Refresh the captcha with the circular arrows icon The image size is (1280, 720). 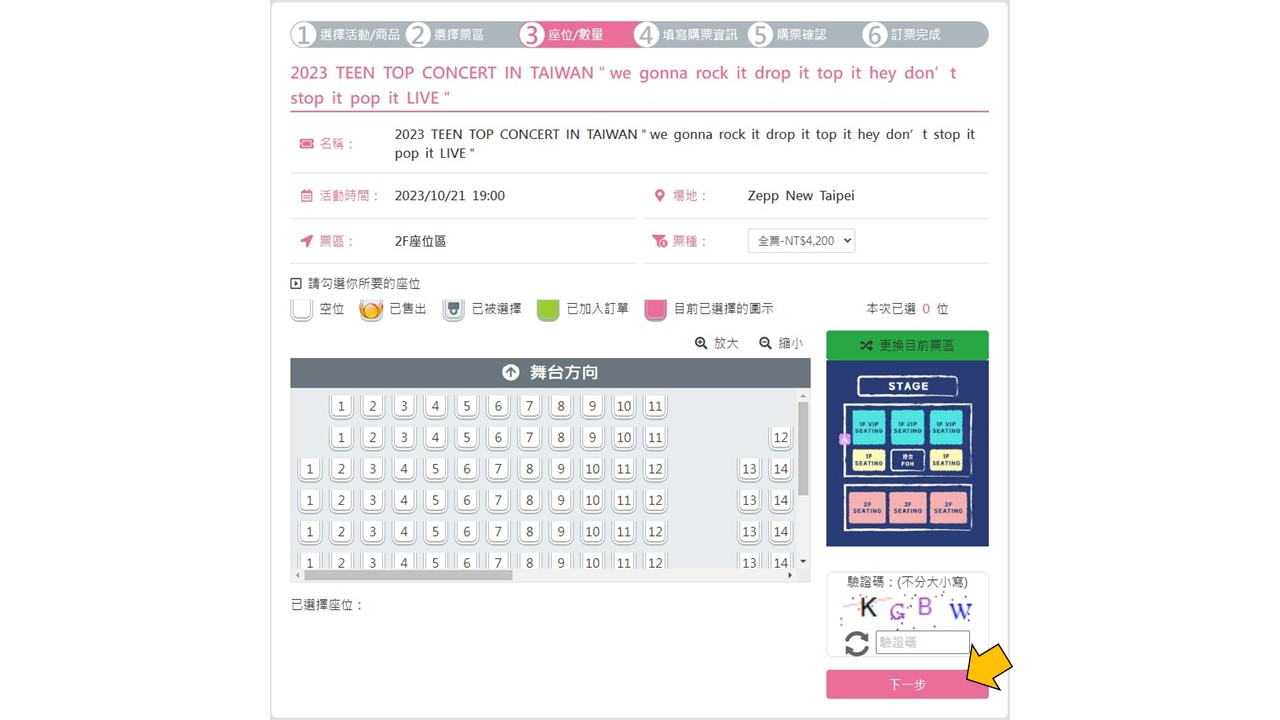857,643
